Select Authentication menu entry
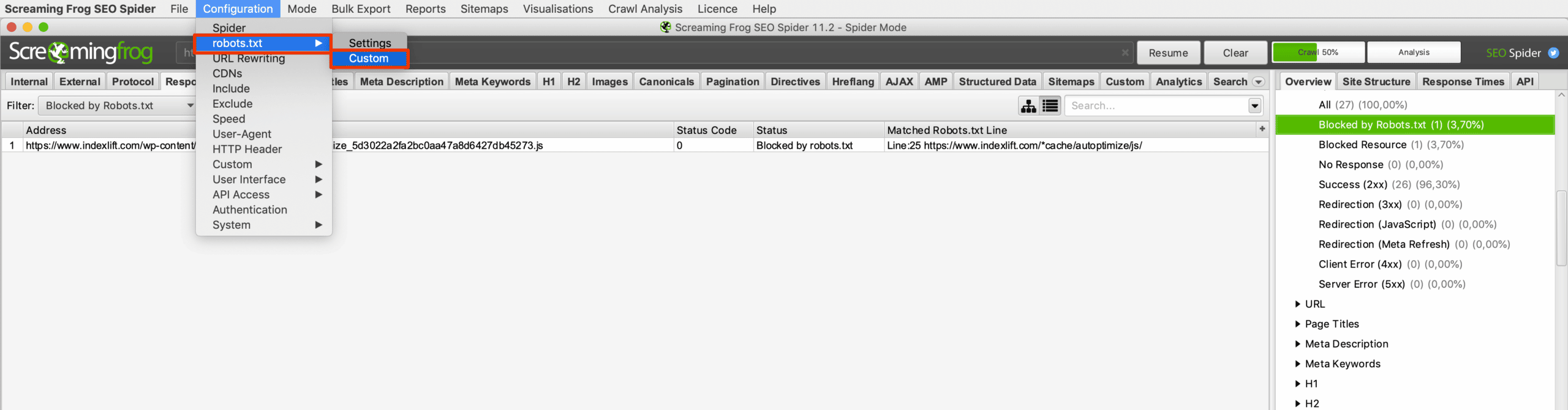The image size is (1568, 410). click(263, 210)
